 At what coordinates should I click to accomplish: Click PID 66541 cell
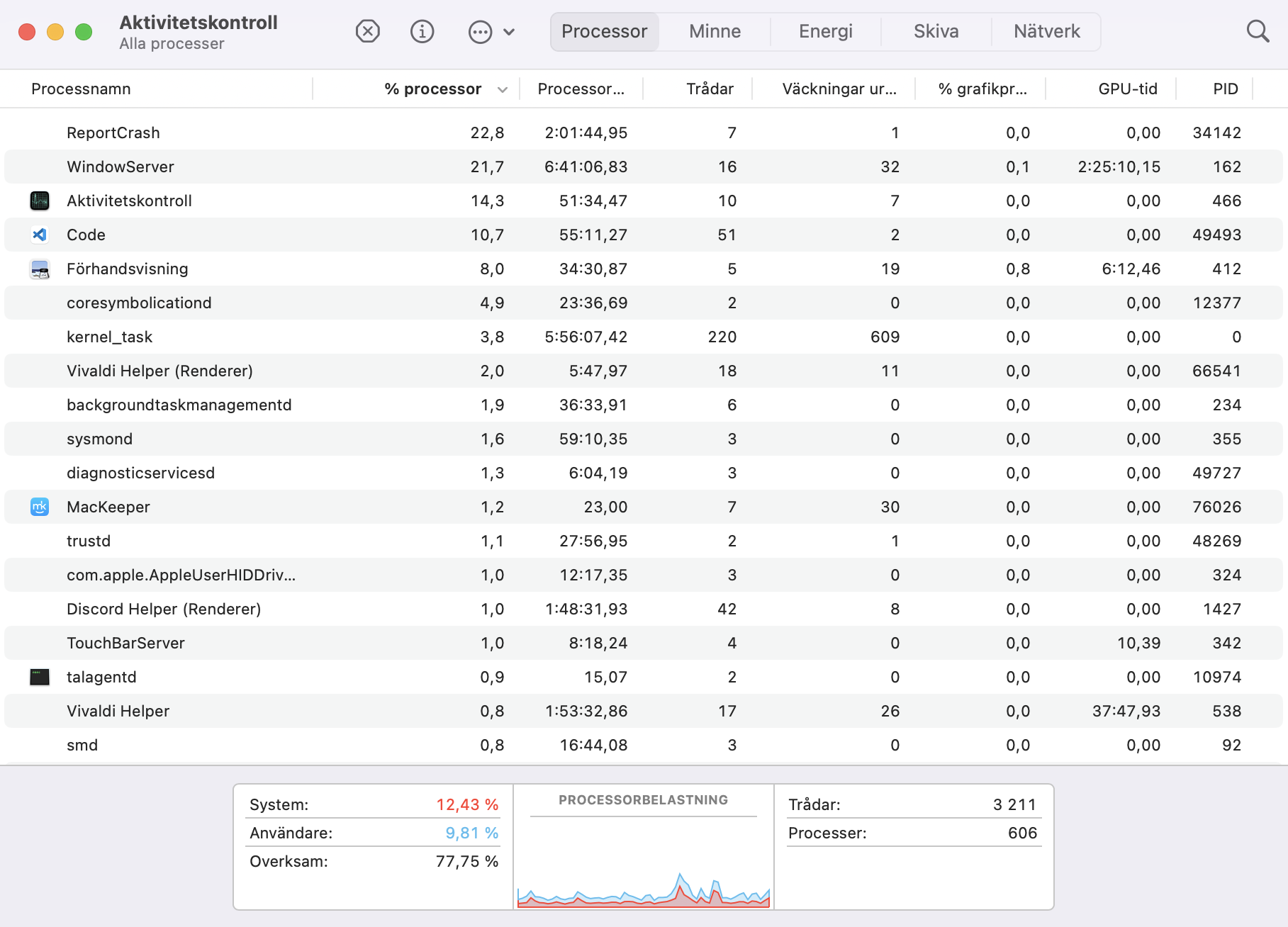point(1216,371)
